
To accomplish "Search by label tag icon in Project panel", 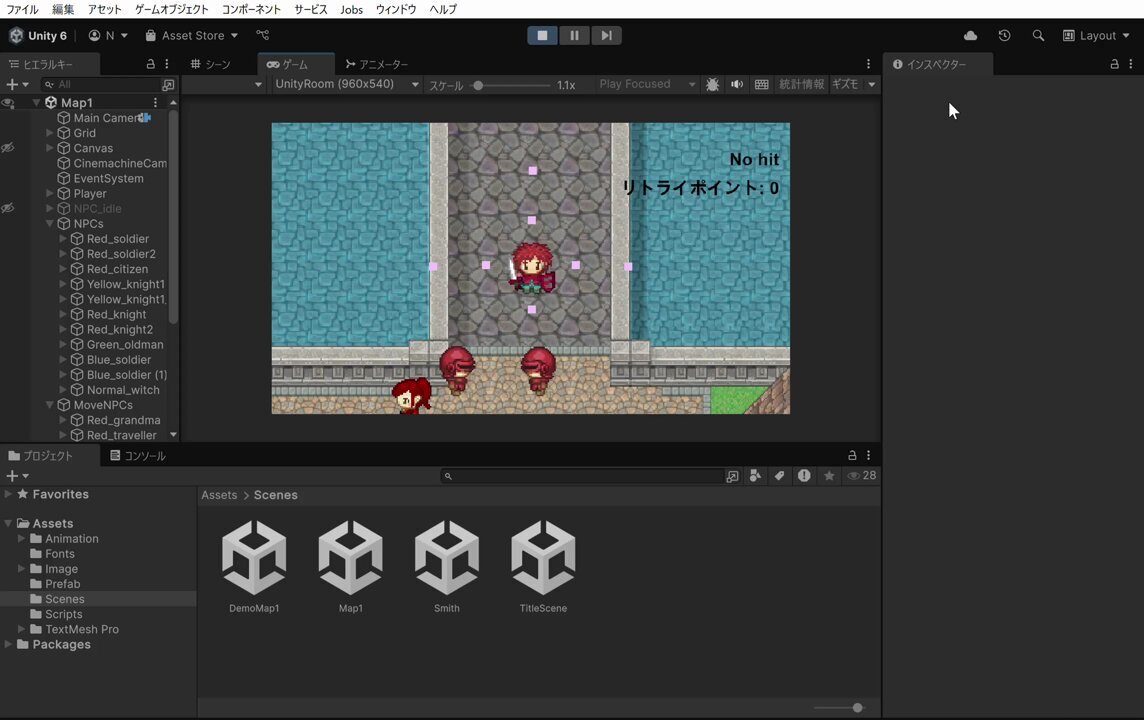I will pyautogui.click(x=779, y=476).
